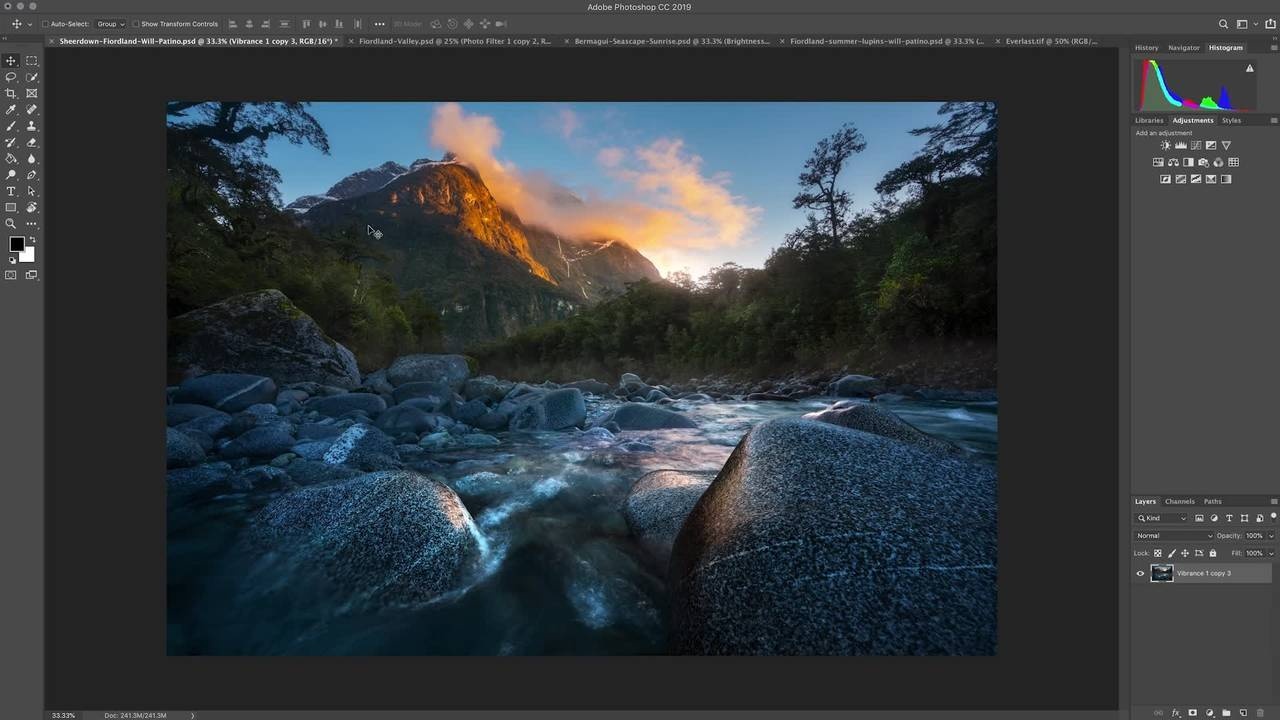
Task: Hide the Vibrance 1 copy 3 layer
Action: click(1140, 574)
